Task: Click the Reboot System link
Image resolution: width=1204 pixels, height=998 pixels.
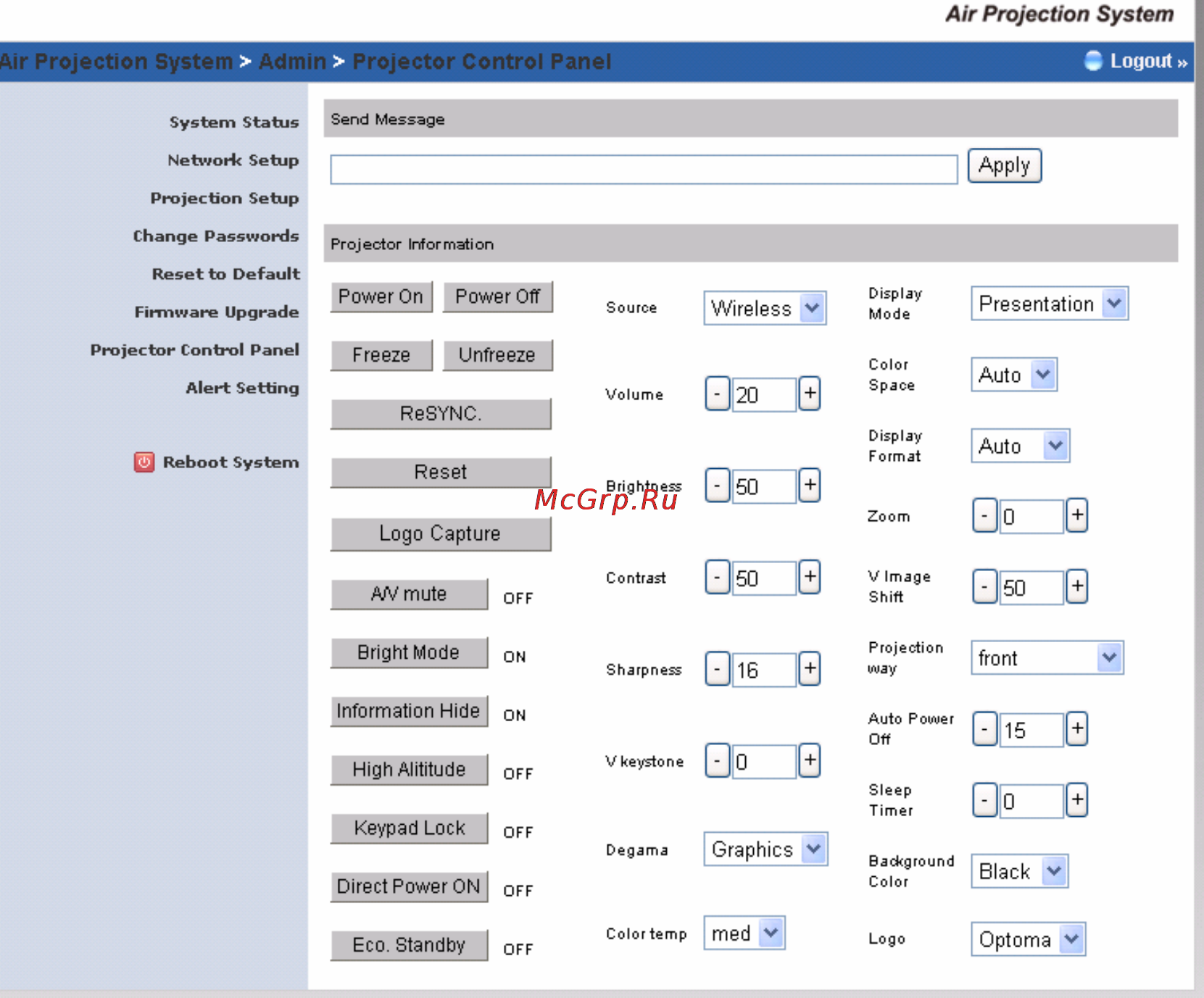Action: click(x=231, y=462)
